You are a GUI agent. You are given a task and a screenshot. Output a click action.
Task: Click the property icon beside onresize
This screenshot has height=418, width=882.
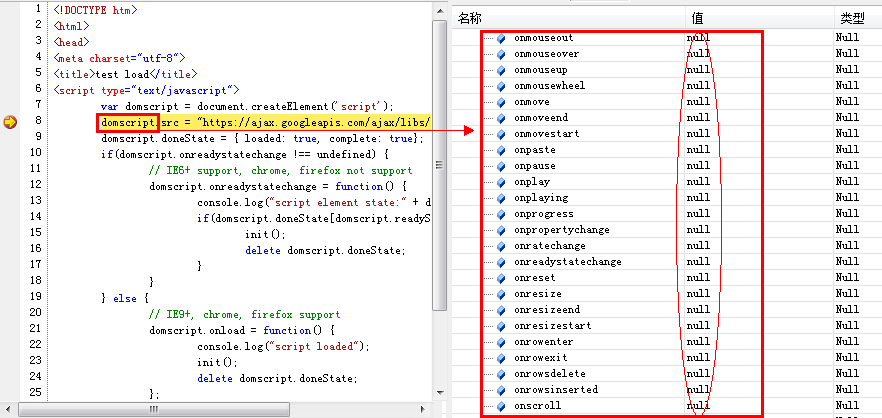(502, 294)
